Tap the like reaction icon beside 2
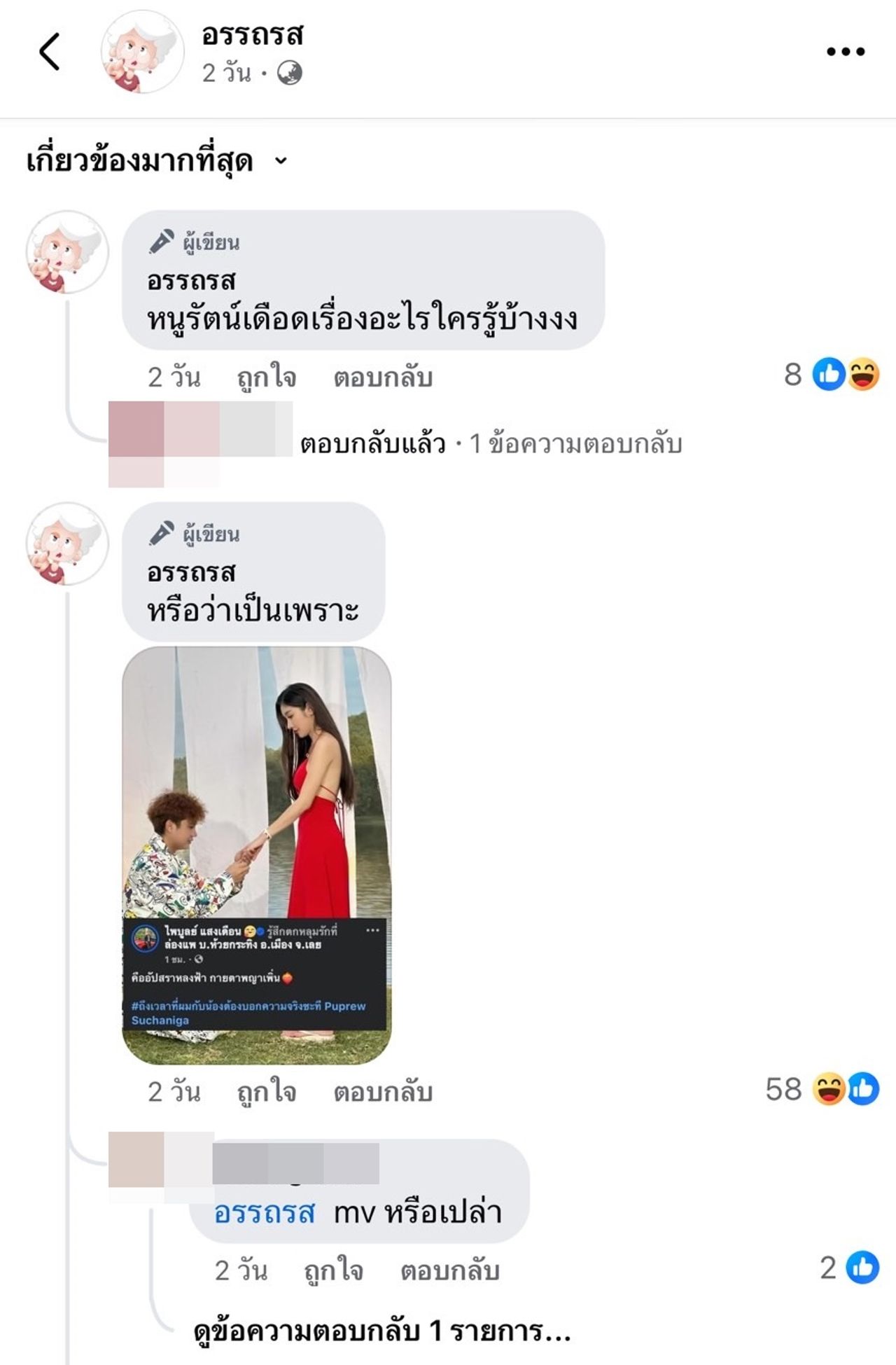Viewport: 896px width, 1365px height. pos(862,1268)
